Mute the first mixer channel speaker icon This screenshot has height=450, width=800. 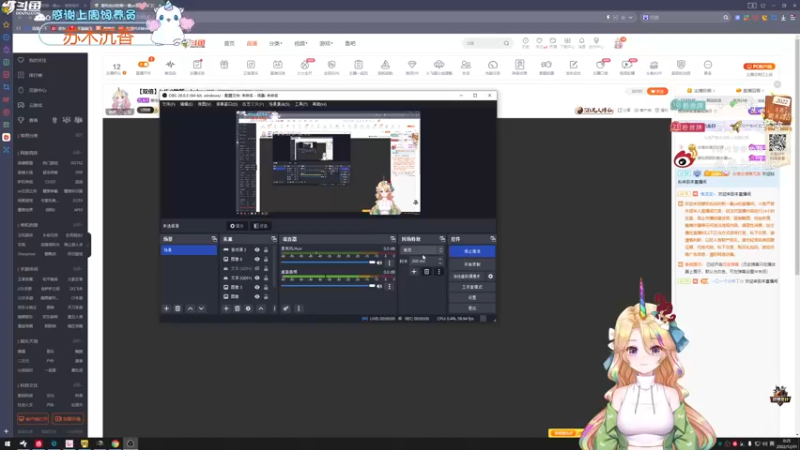click(379, 263)
